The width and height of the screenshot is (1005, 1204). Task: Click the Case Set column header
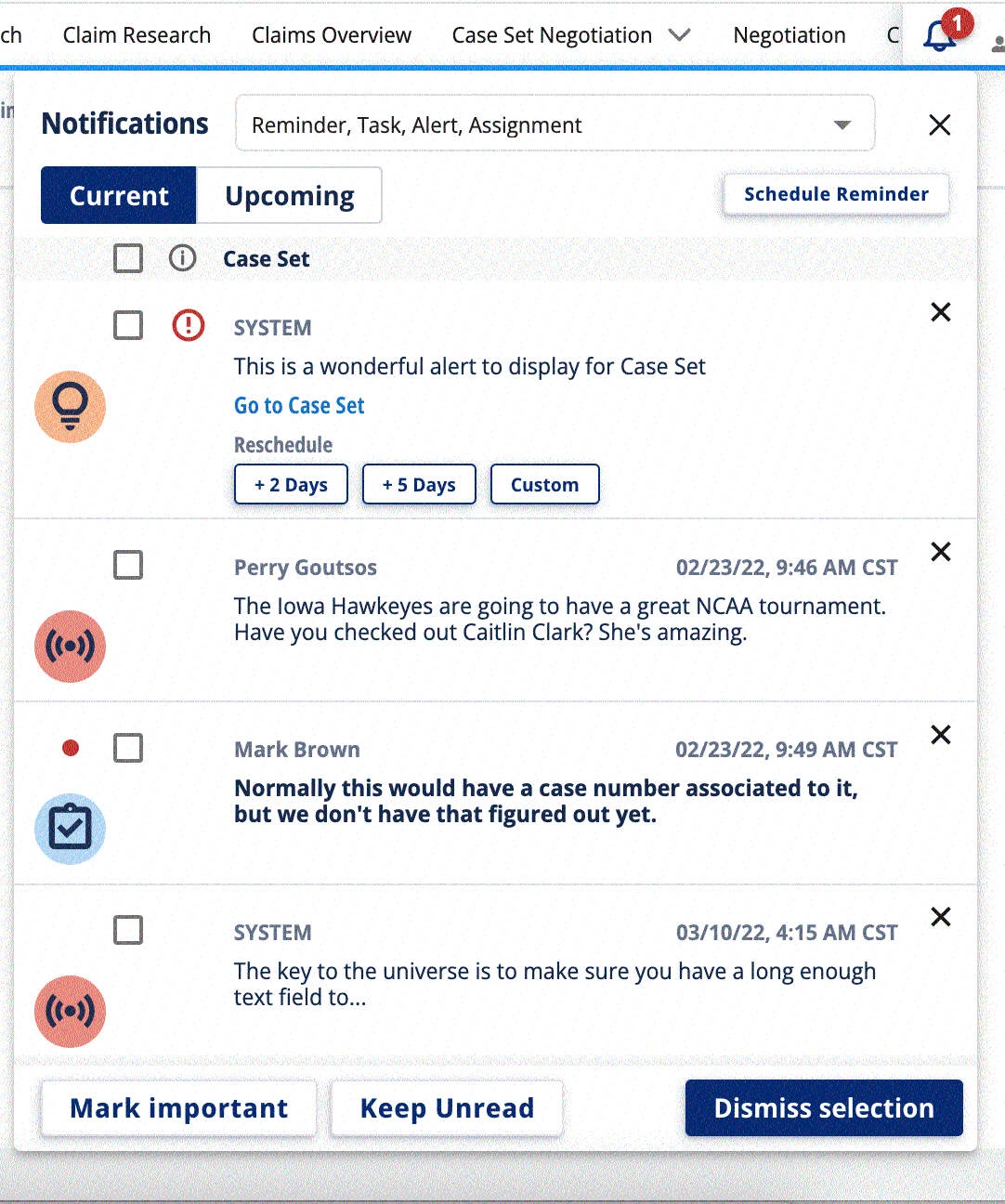coord(267,259)
